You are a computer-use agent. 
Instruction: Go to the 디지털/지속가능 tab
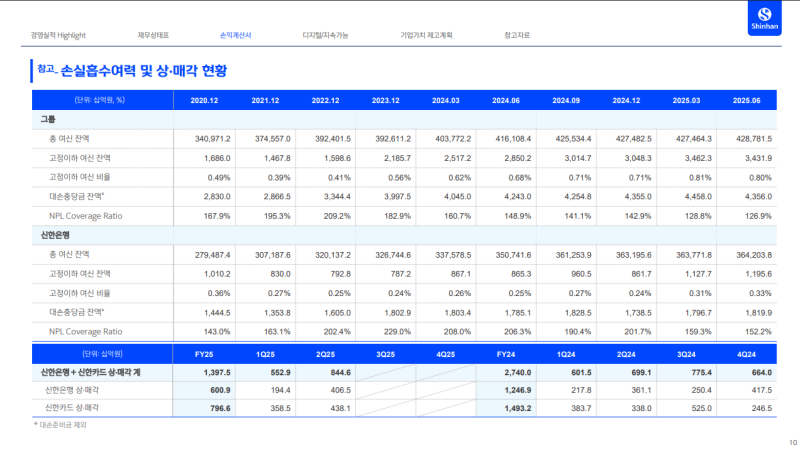tap(325, 35)
